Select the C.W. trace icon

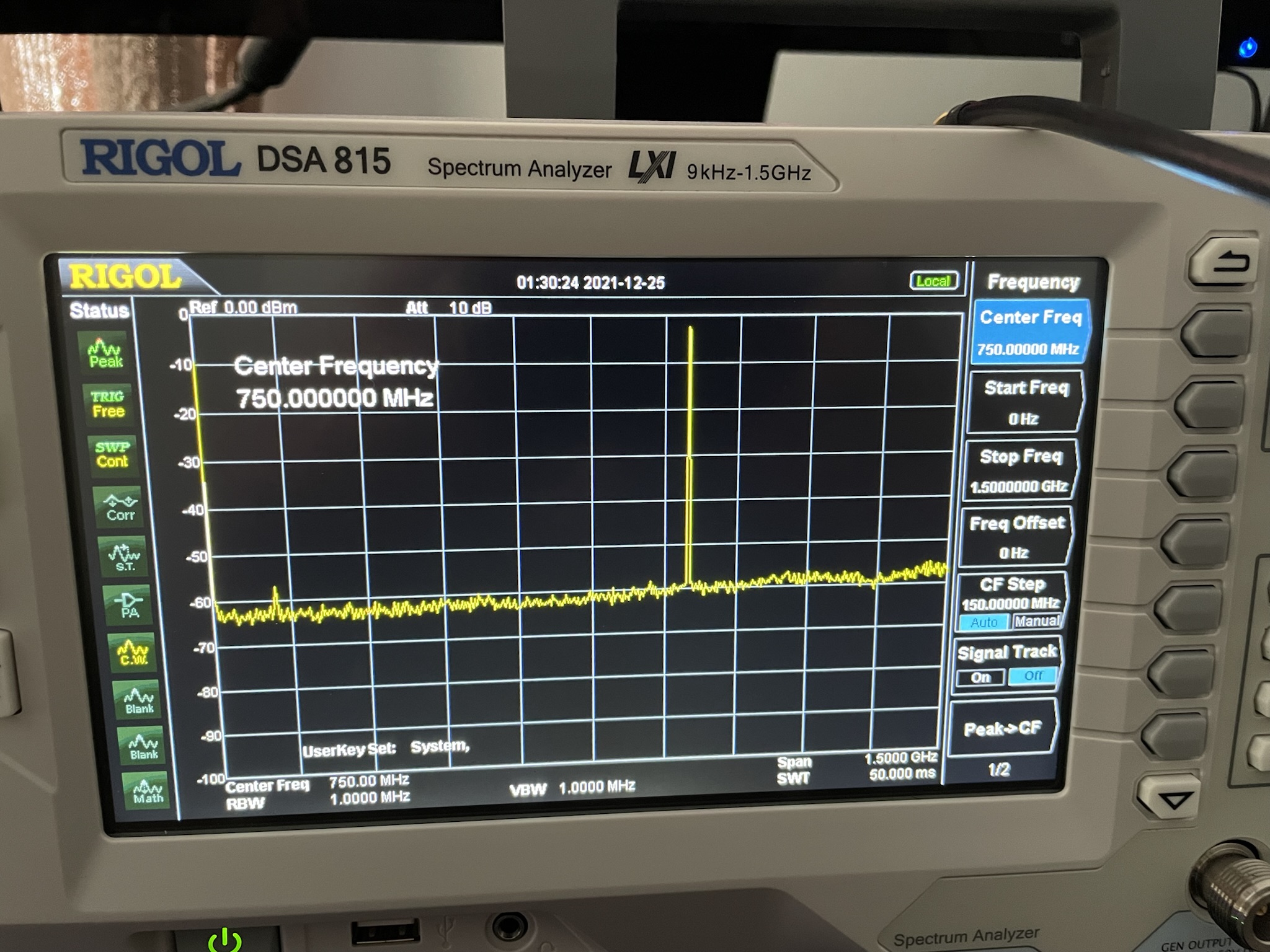[x=134, y=654]
